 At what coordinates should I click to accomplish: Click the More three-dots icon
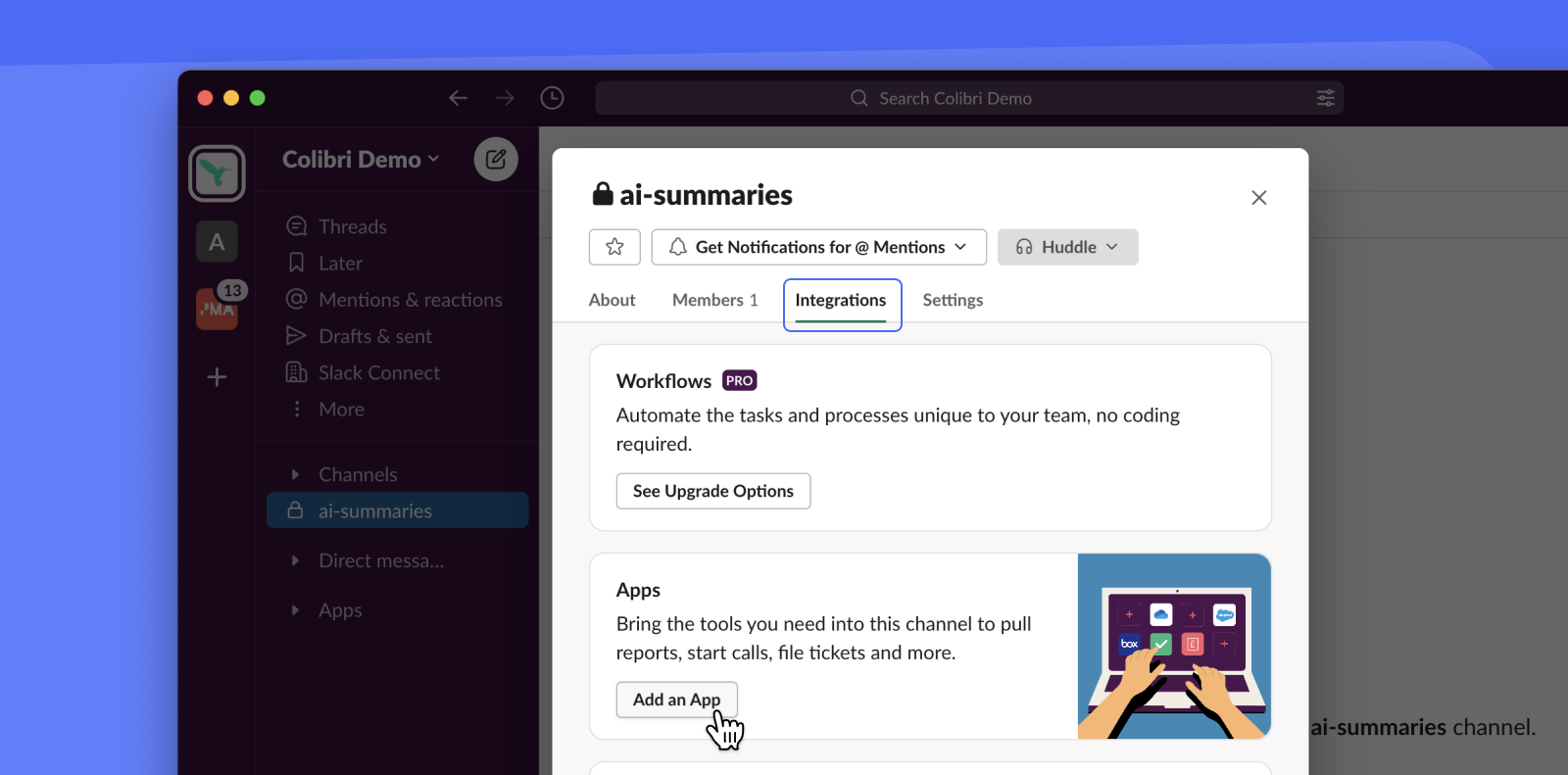coord(297,409)
